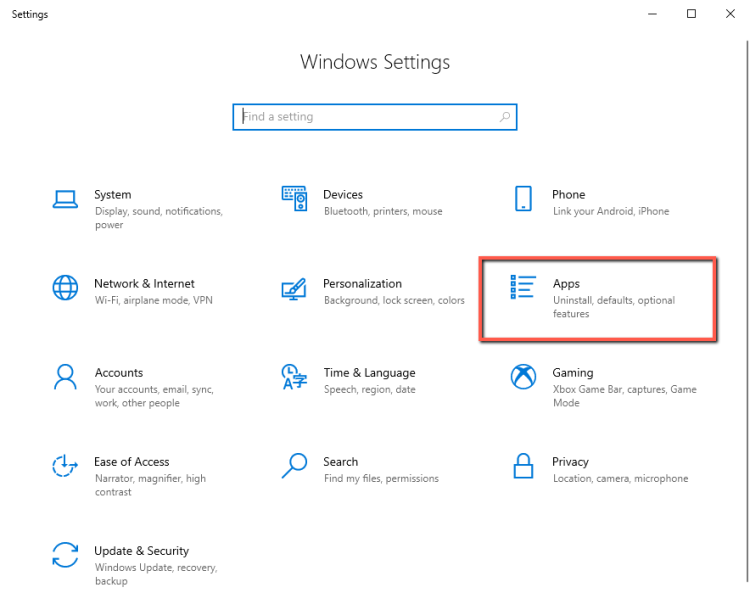
Task: Click the Privacy padlock icon
Action: click(x=523, y=466)
